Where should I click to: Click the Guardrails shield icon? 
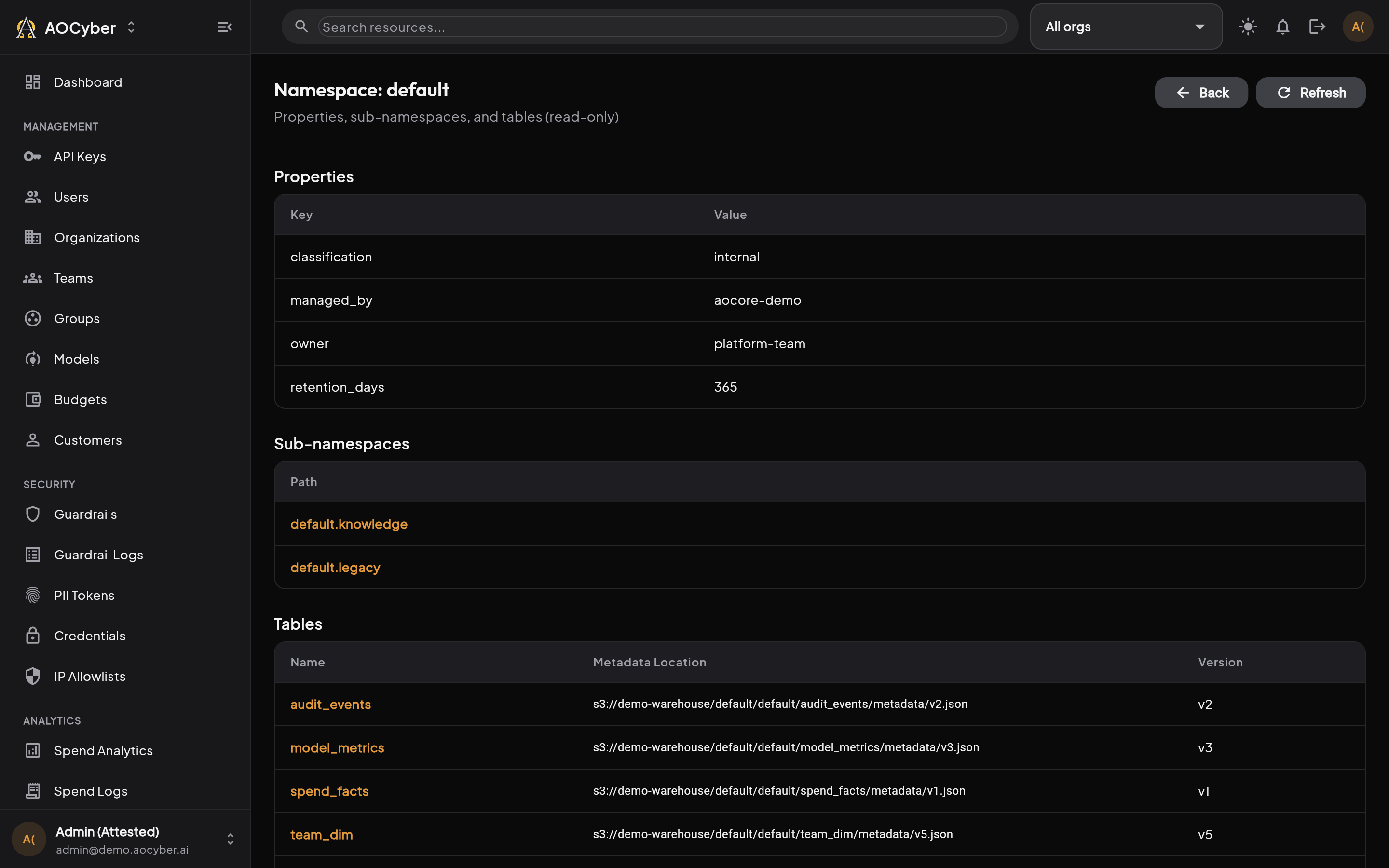click(33, 514)
